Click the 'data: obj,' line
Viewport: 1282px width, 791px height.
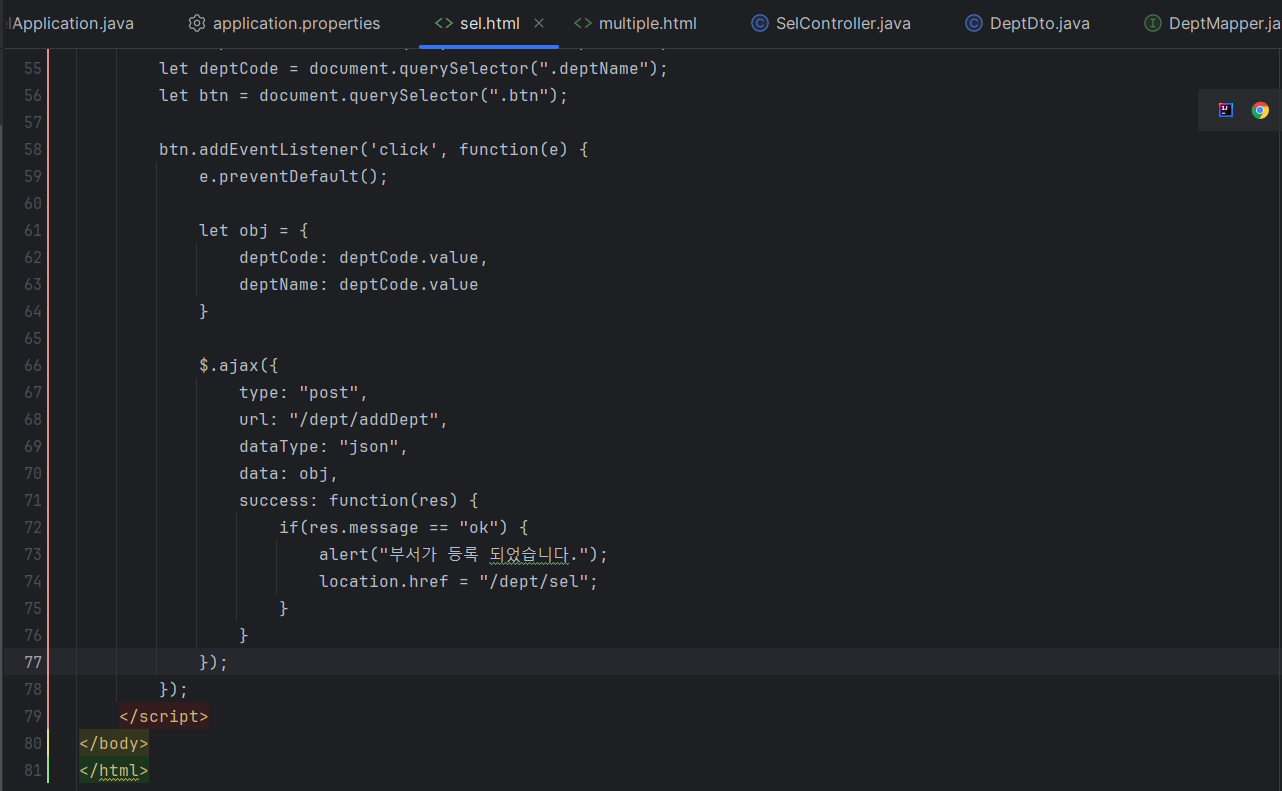click(288, 473)
